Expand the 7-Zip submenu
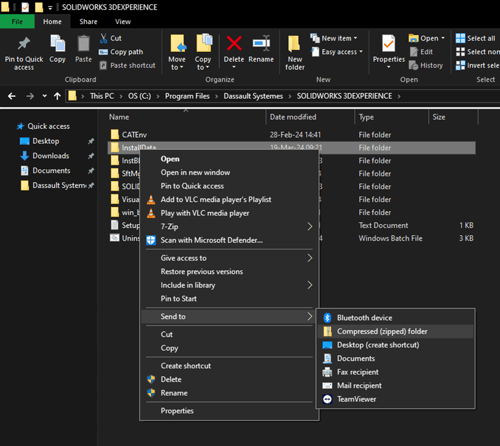500x446 pixels. point(310,227)
